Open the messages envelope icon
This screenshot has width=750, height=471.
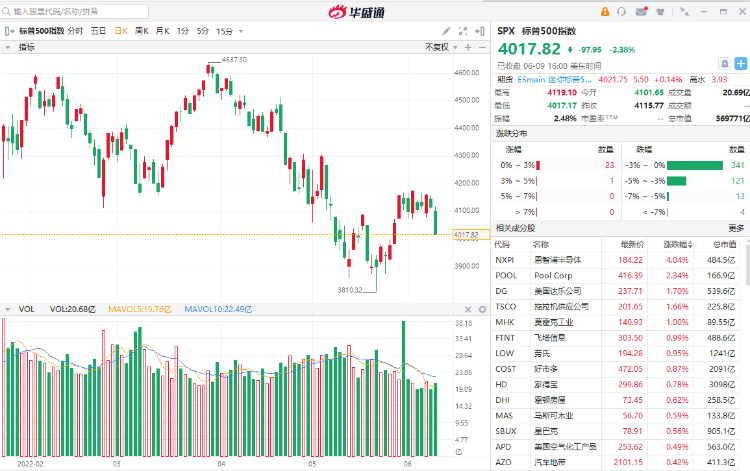641,11
